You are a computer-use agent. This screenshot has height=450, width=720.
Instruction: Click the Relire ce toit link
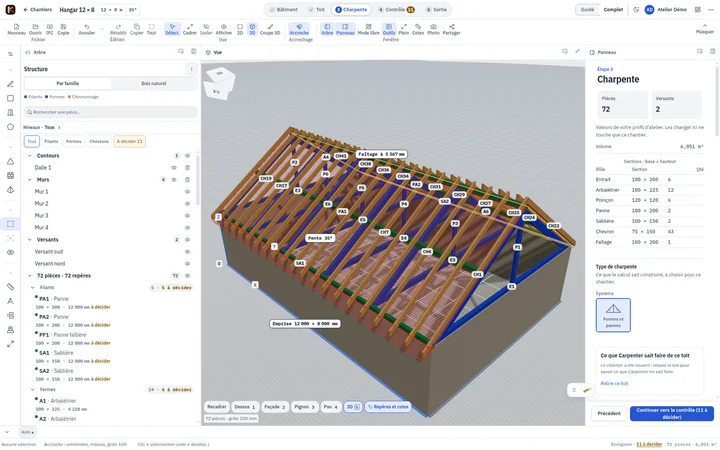pyautogui.click(x=614, y=383)
